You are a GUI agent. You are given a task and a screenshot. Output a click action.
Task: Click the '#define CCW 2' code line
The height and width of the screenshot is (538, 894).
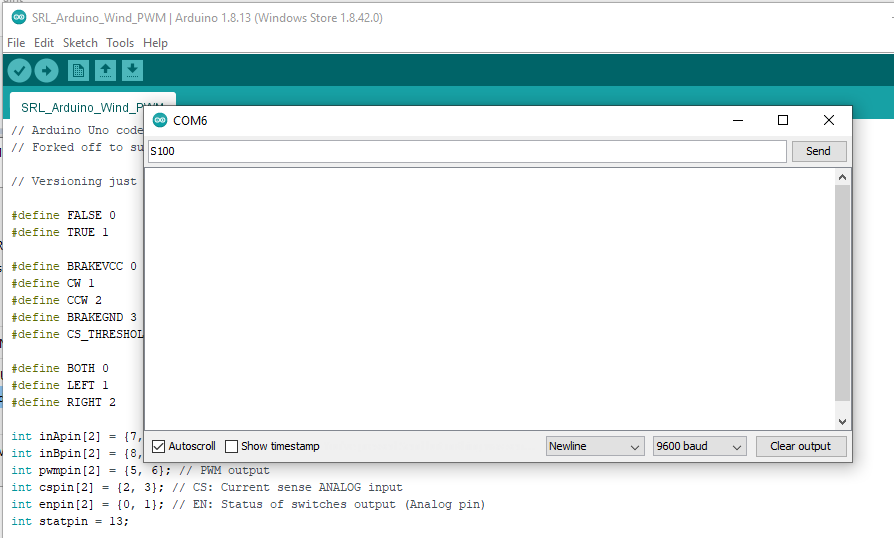tap(56, 300)
